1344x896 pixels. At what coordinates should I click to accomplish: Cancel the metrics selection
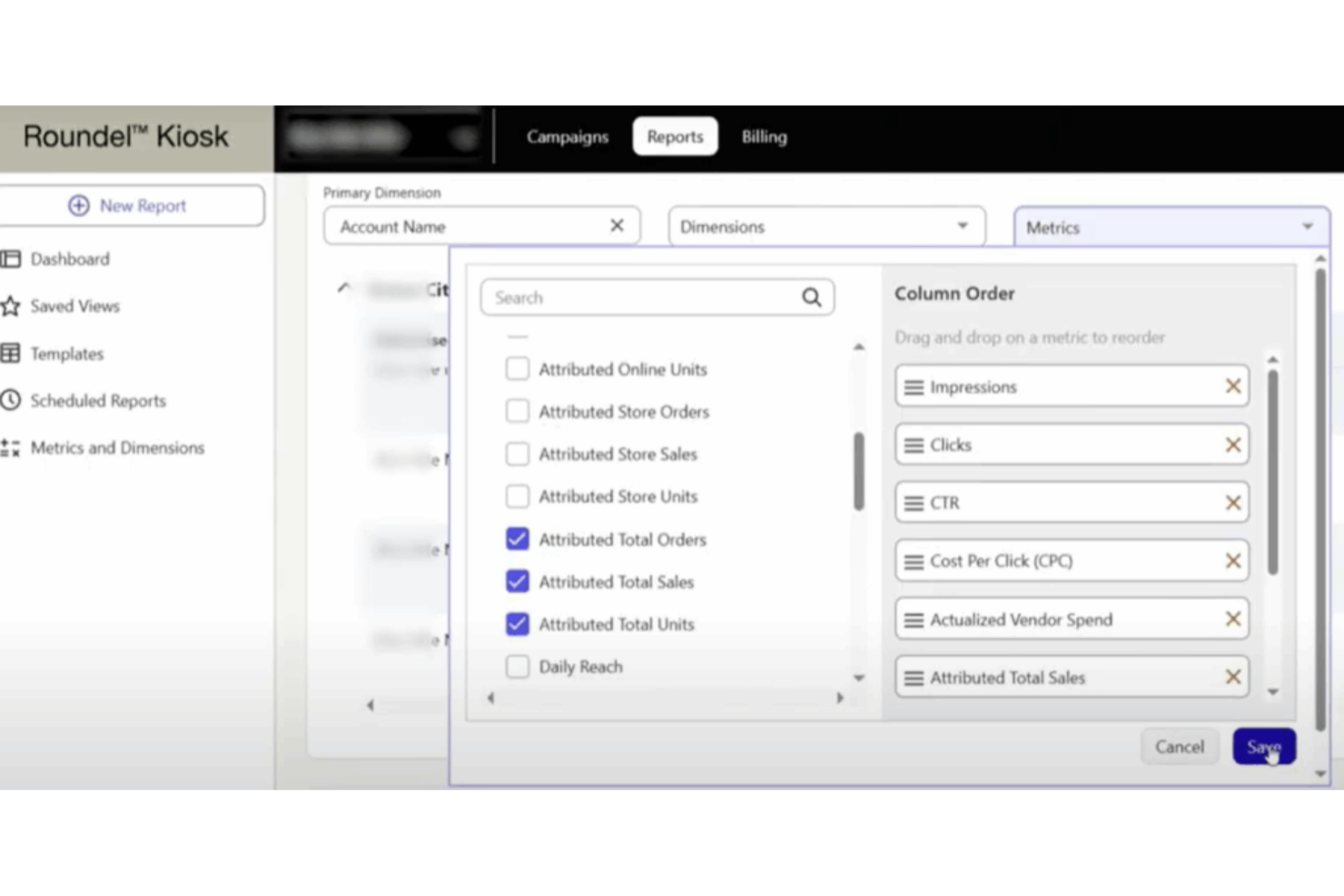point(1179,746)
